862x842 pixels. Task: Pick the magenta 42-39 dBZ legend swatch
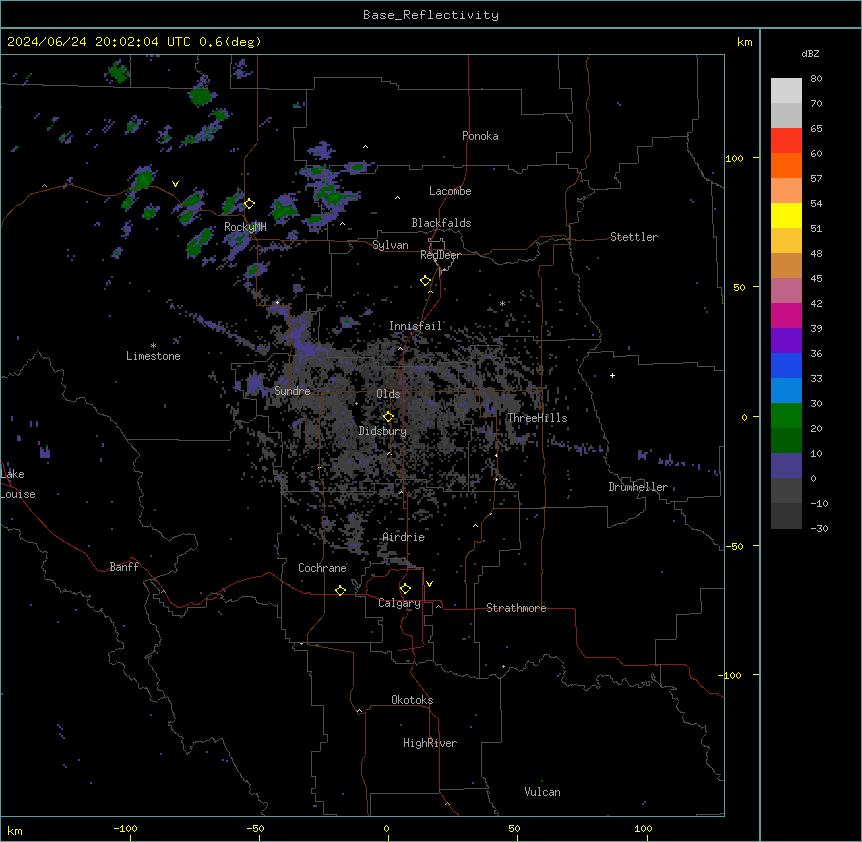click(786, 315)
